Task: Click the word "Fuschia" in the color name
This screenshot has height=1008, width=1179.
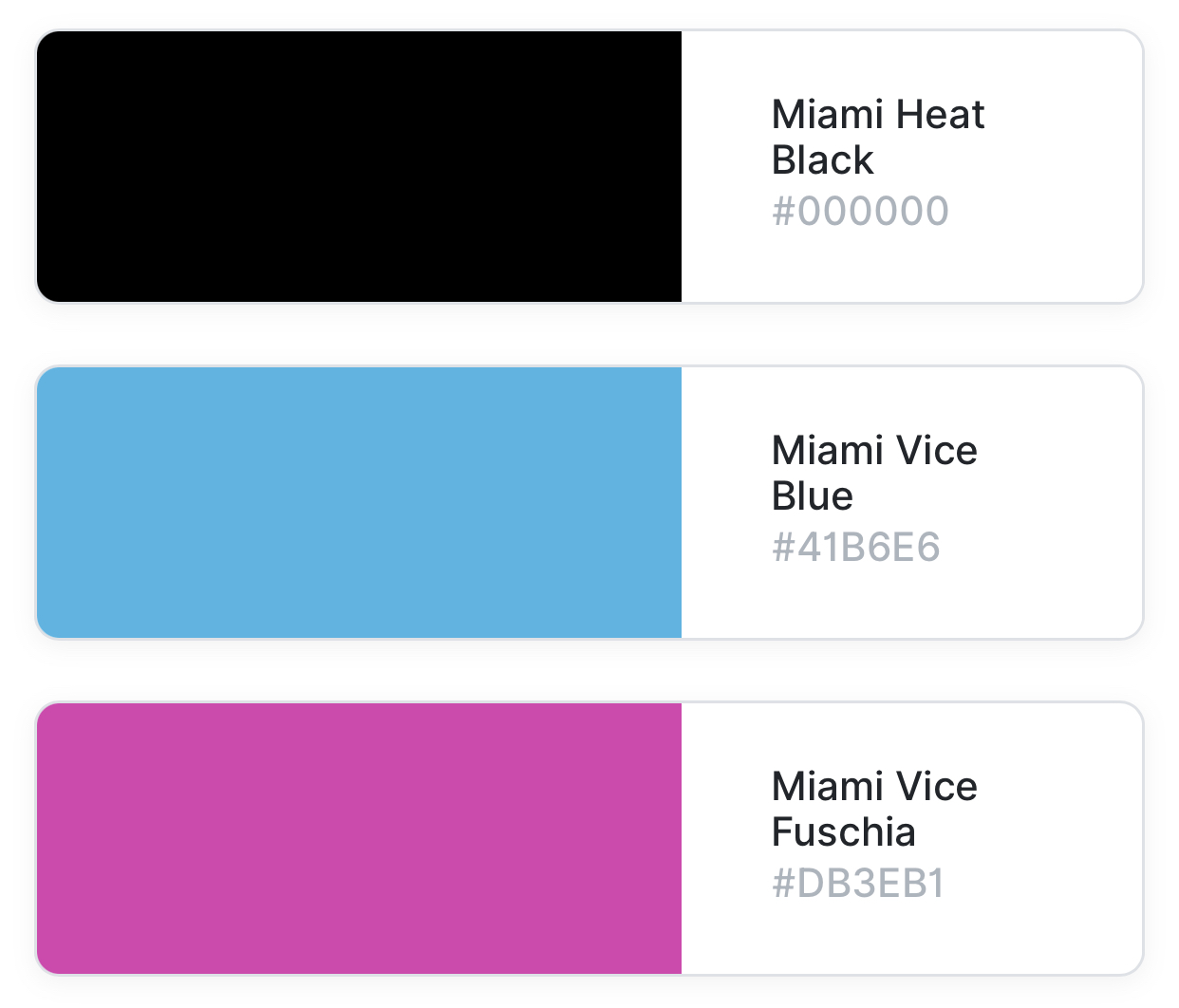Action: (844, 832)
